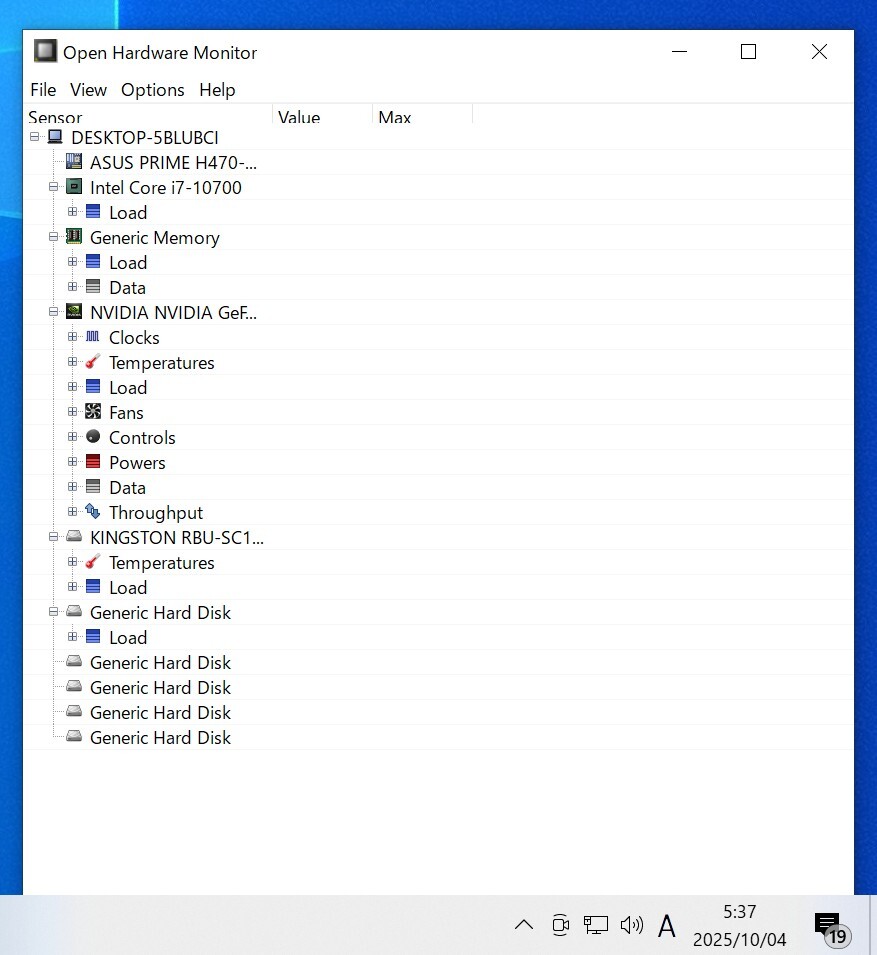Click the round Controls icon

93,436
